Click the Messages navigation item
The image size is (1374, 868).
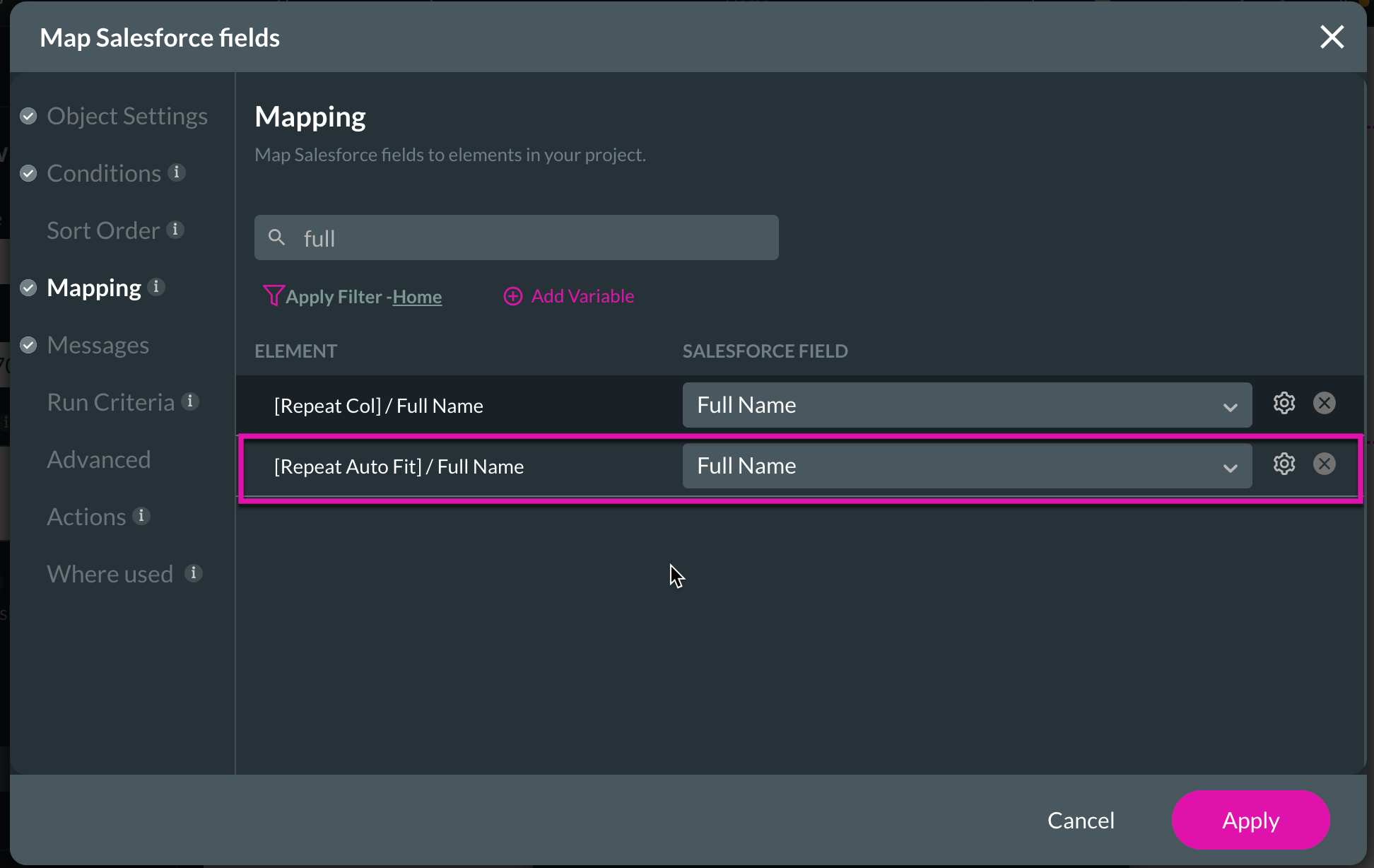pyautogui.click(x=98, y=344)
